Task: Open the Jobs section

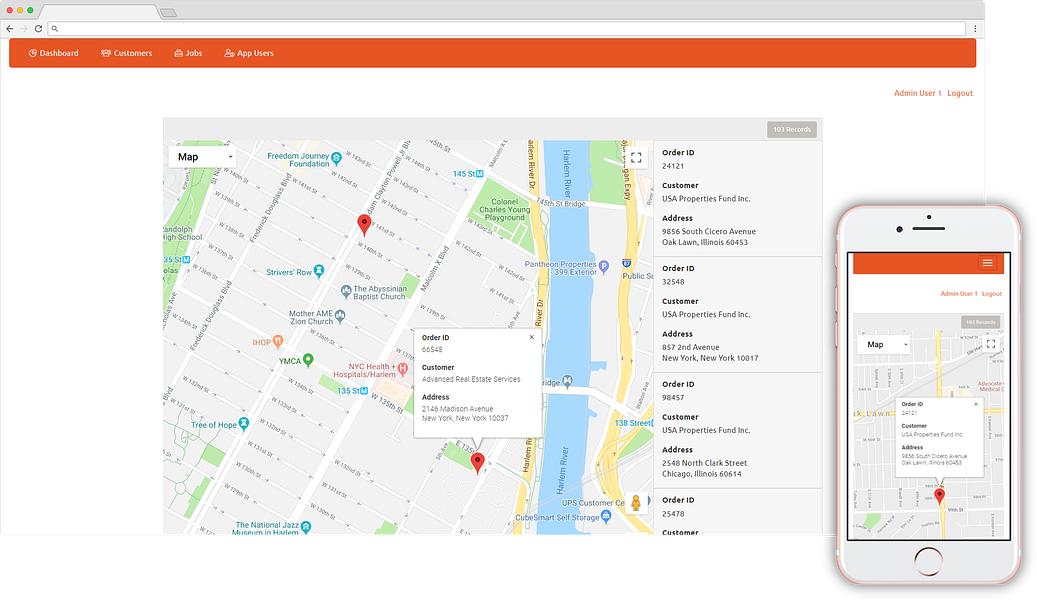Action: tap(188, 53)
